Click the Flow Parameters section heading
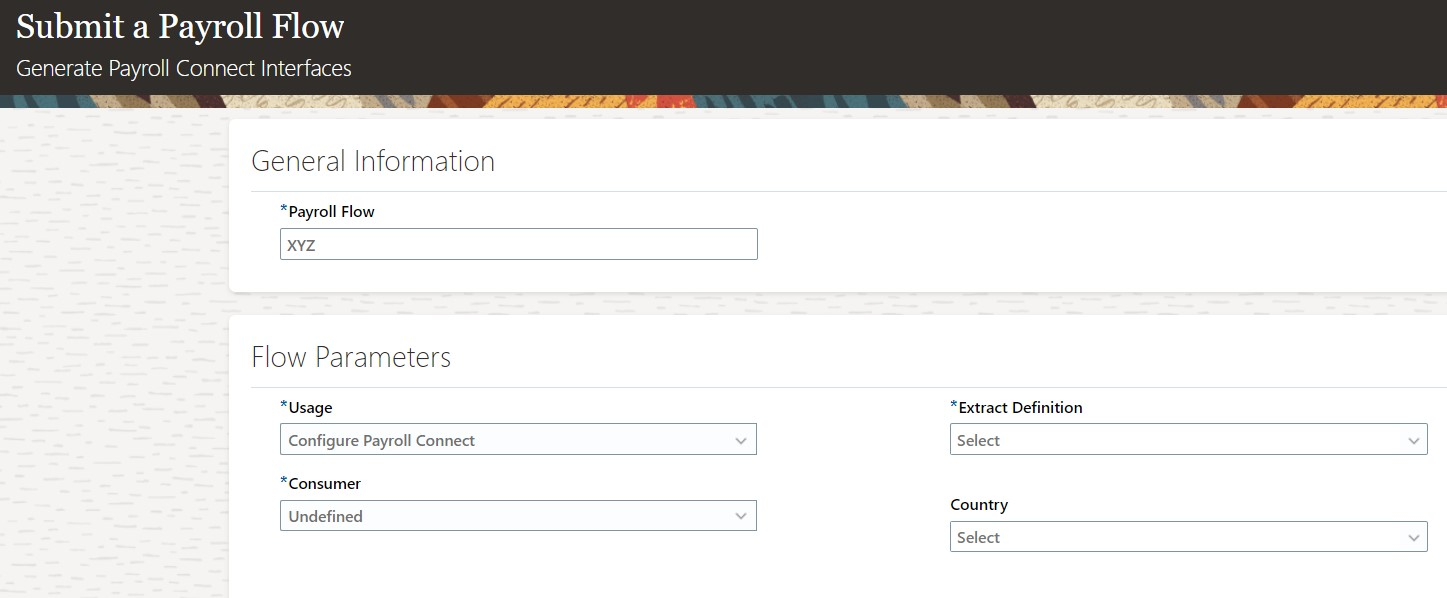This screenshot has width=1447, height=598. point(351,357)
